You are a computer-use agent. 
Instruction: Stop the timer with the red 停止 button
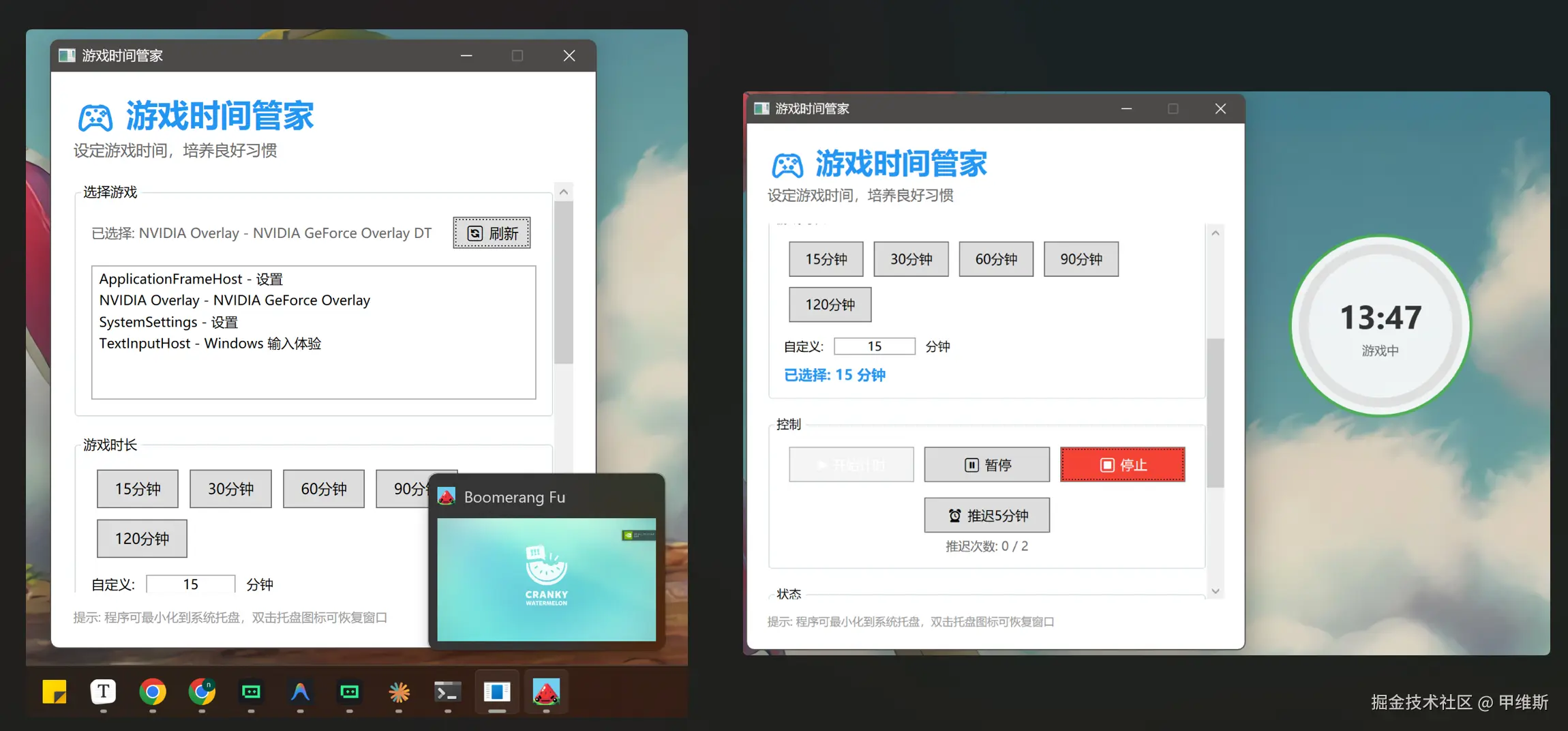[x=1123, y=465]
